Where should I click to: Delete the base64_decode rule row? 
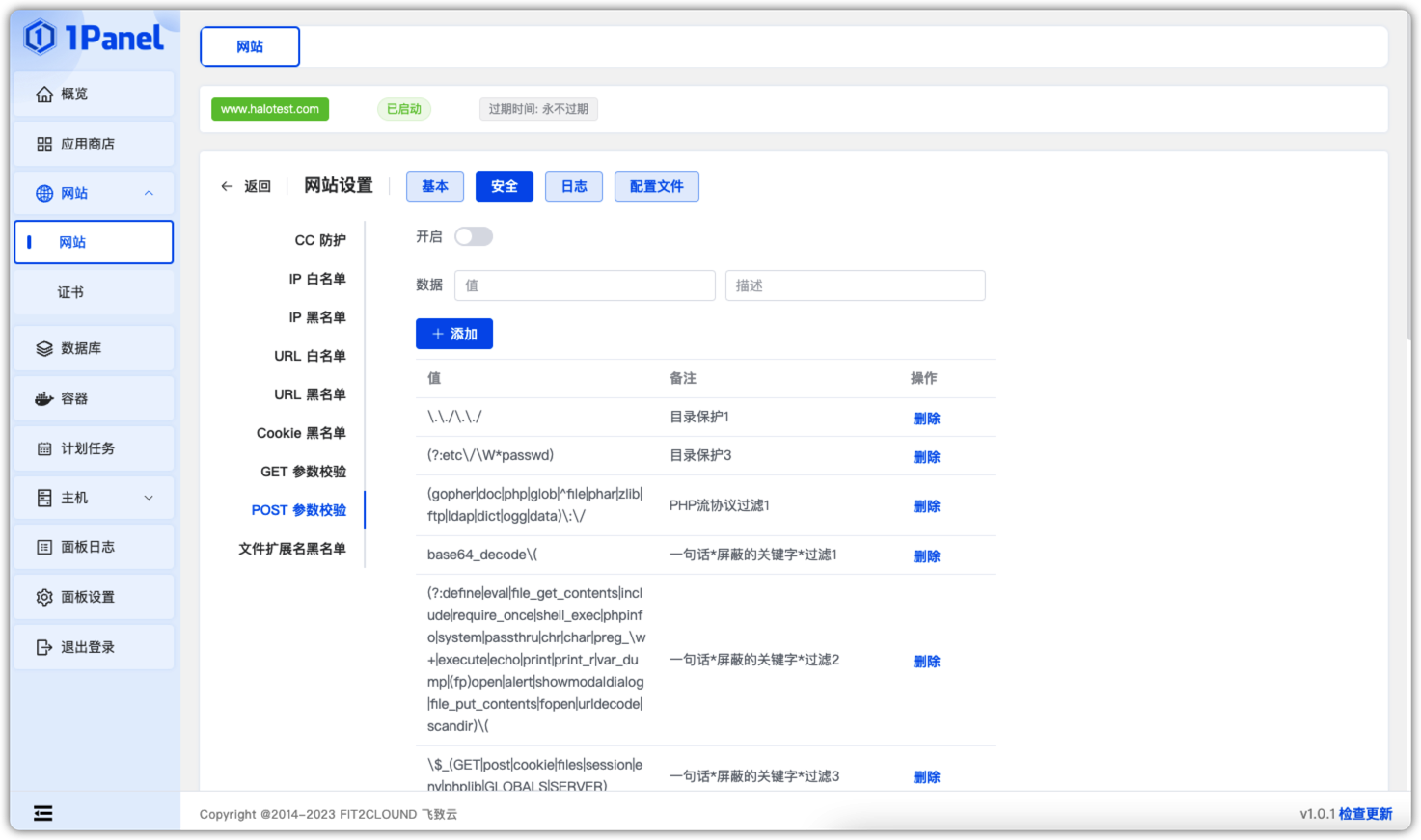[926, 555]
